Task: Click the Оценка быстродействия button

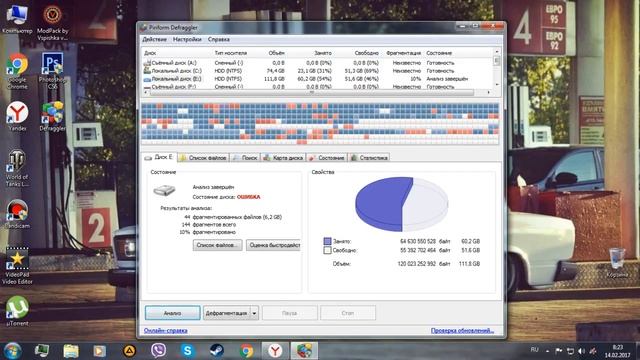Action: tap(273, 245)
